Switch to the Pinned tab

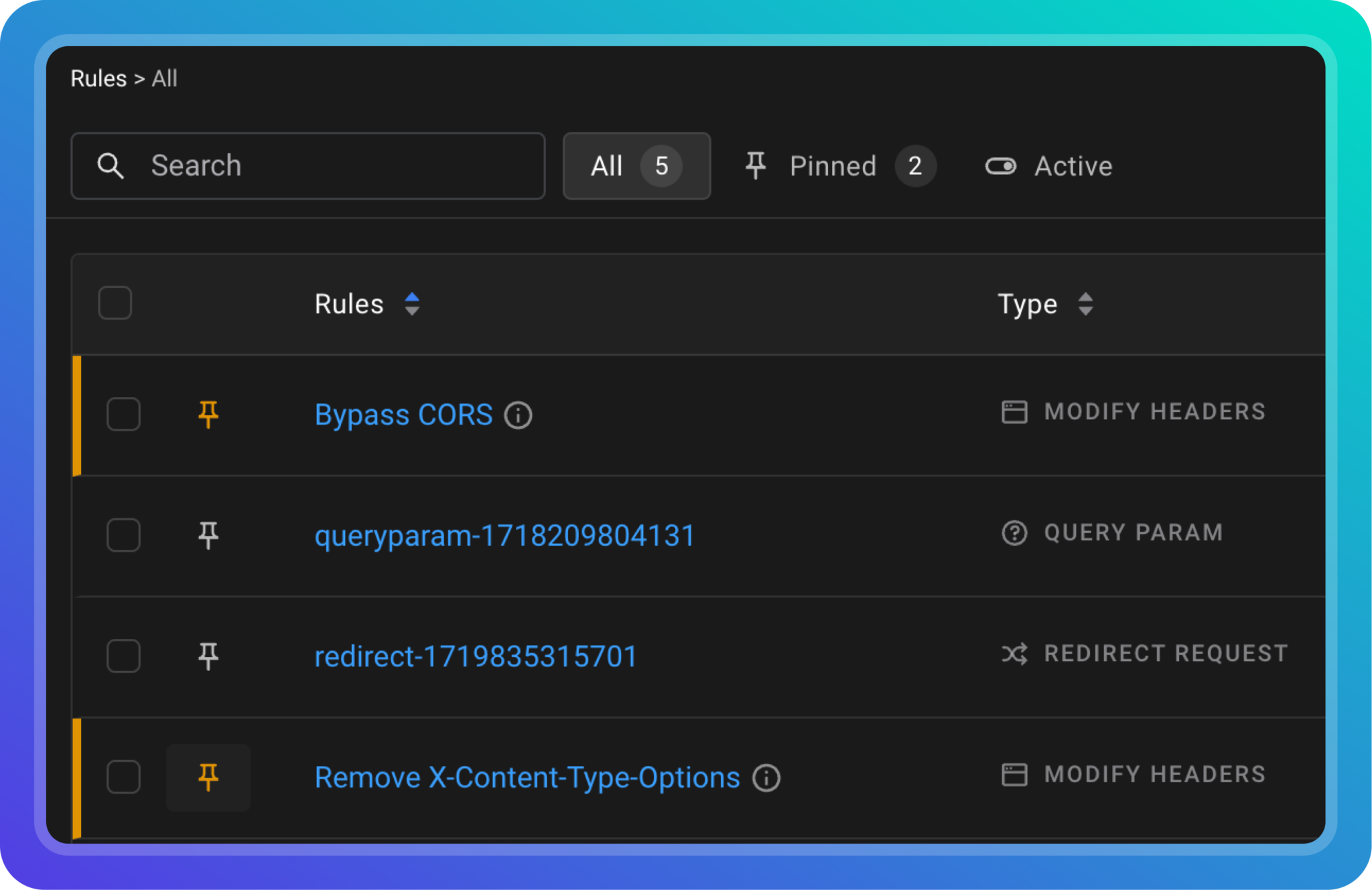pyautogui.click(x=833, y=166)
